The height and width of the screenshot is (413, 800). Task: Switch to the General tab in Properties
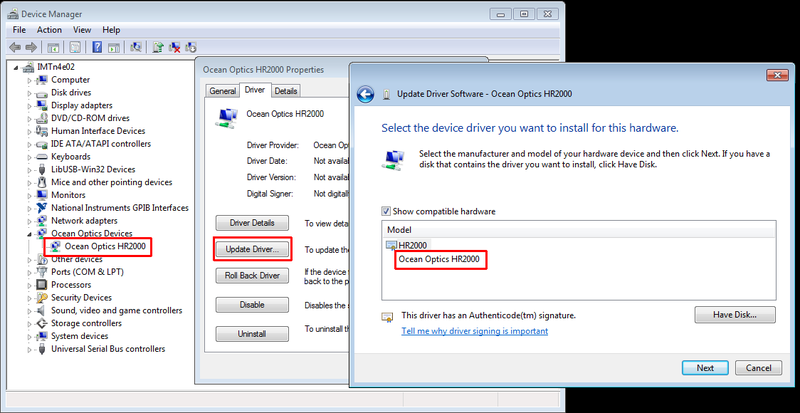(222, 91)
